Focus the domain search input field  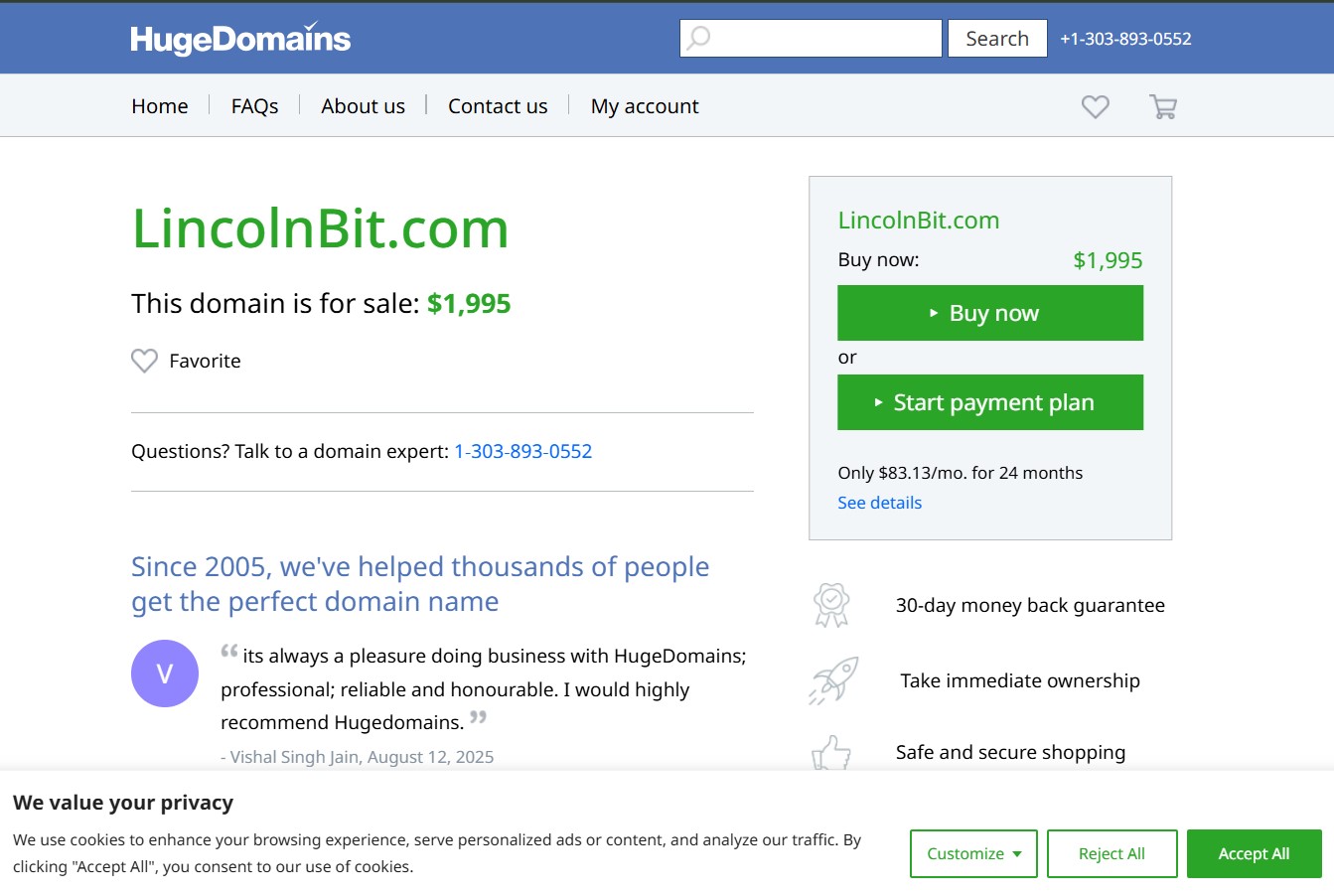[824, 39]
